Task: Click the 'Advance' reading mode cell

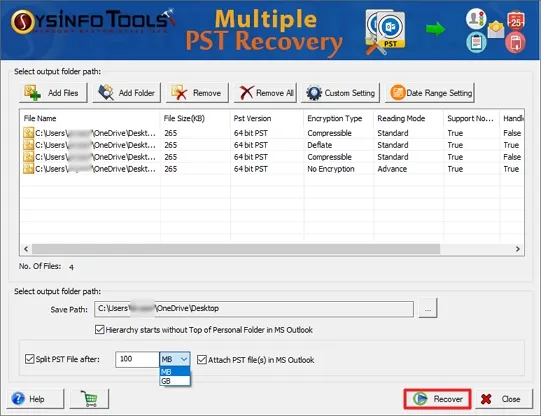Action: [x=392, y=169]
